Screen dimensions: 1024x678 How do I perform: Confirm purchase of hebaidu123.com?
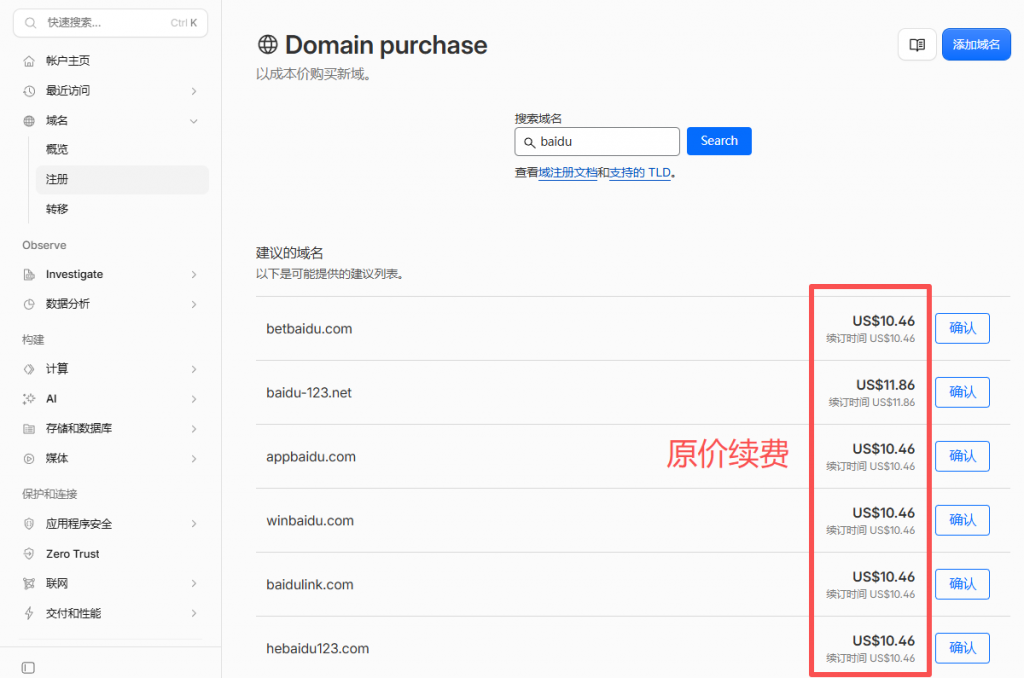[x=962, y=648]
